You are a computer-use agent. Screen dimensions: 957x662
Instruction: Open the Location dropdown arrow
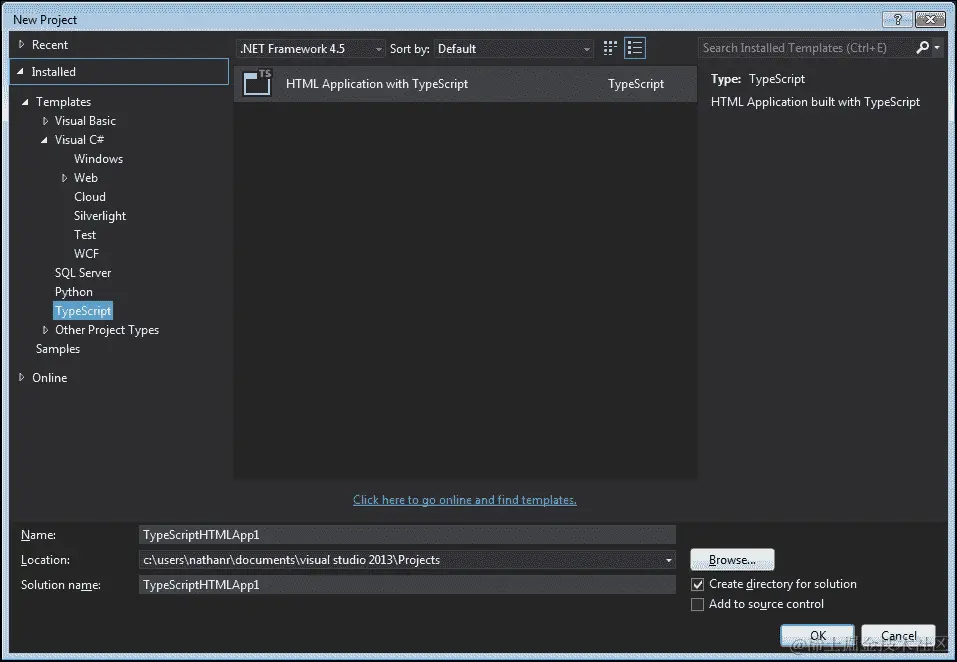tap(668, 560)
